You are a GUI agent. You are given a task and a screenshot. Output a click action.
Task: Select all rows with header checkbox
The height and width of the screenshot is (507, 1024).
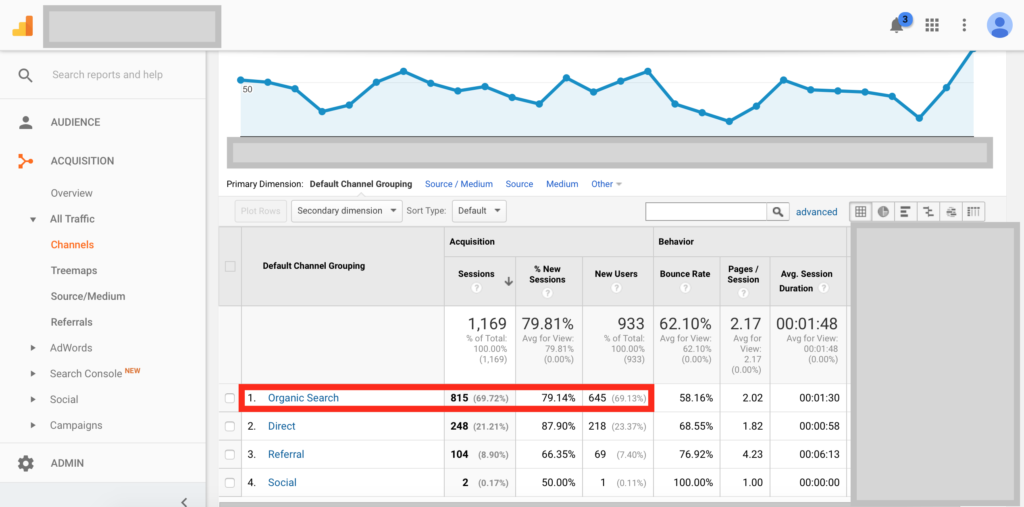coord(230,266)
